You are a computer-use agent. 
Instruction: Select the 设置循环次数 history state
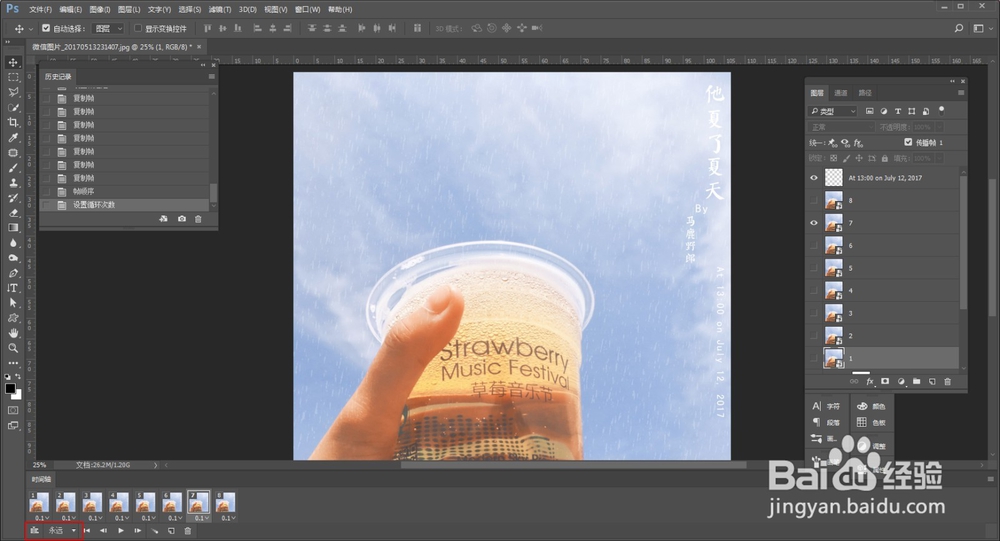coord(125,205)
